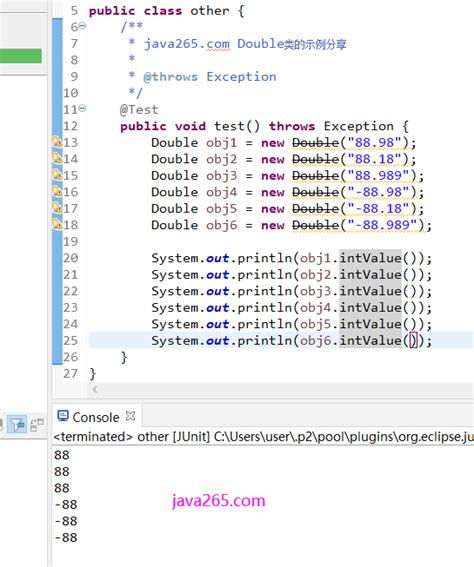Click the '@throws' tag on line 9

[171, 77]
